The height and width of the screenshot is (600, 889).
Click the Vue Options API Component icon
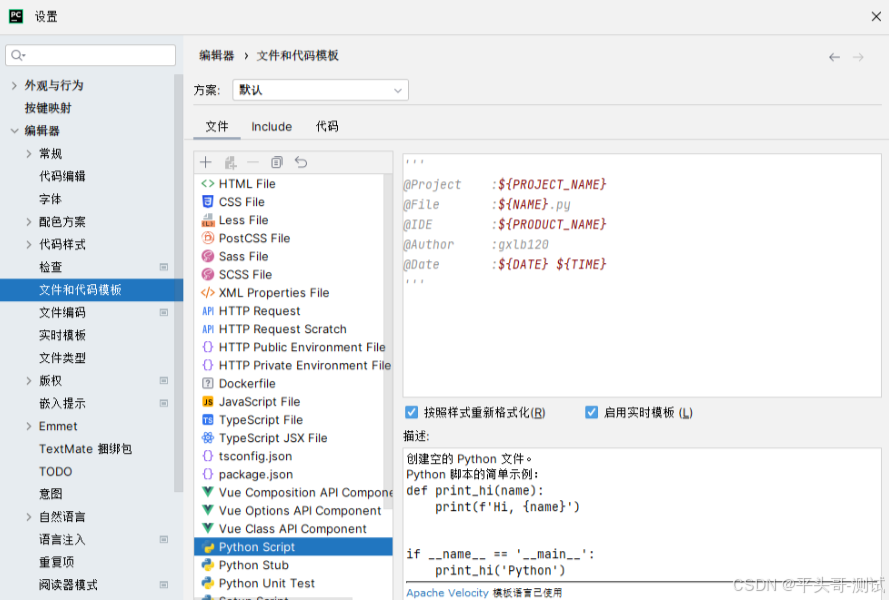(x=208, y=510)
